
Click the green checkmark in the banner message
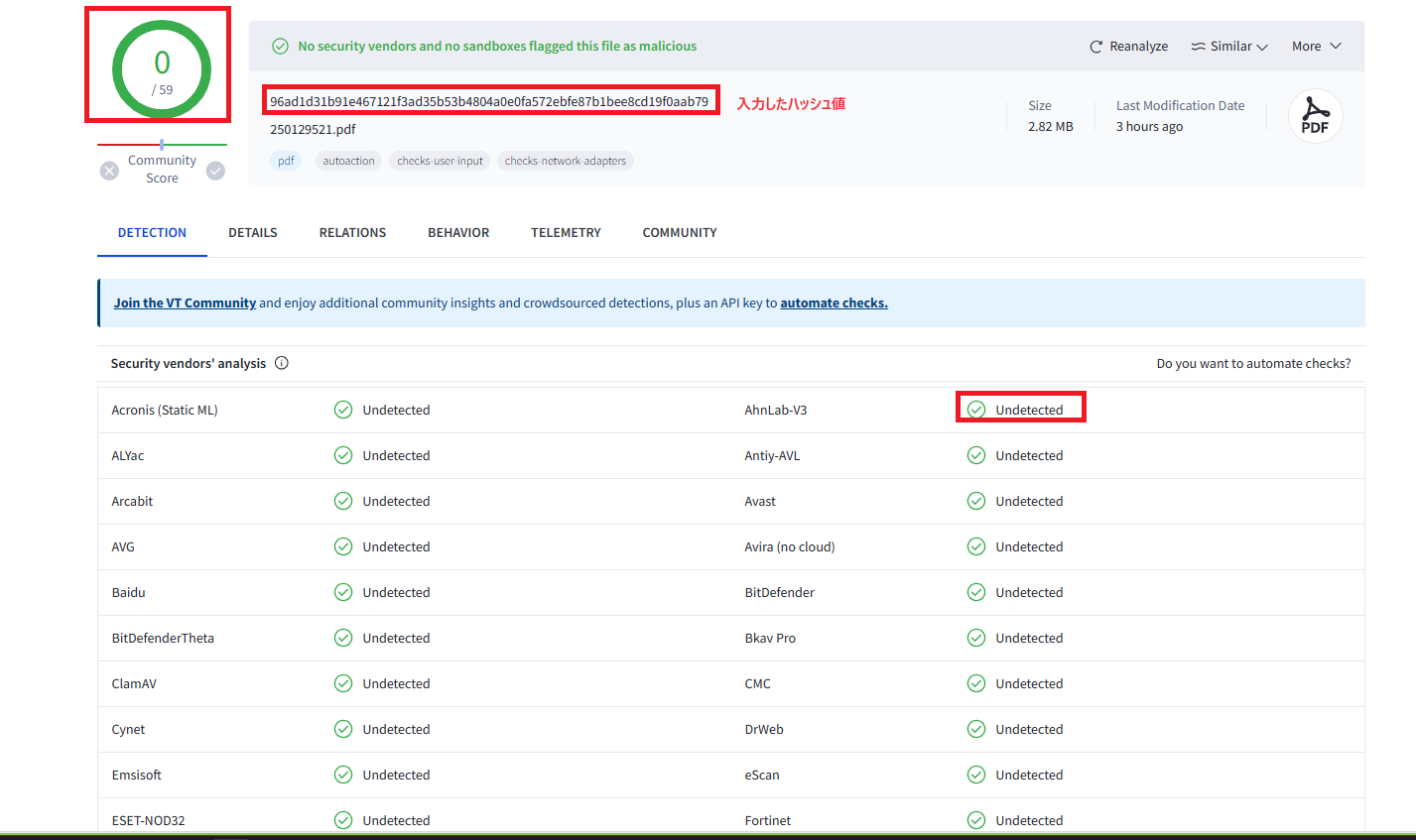pos(279,46)
